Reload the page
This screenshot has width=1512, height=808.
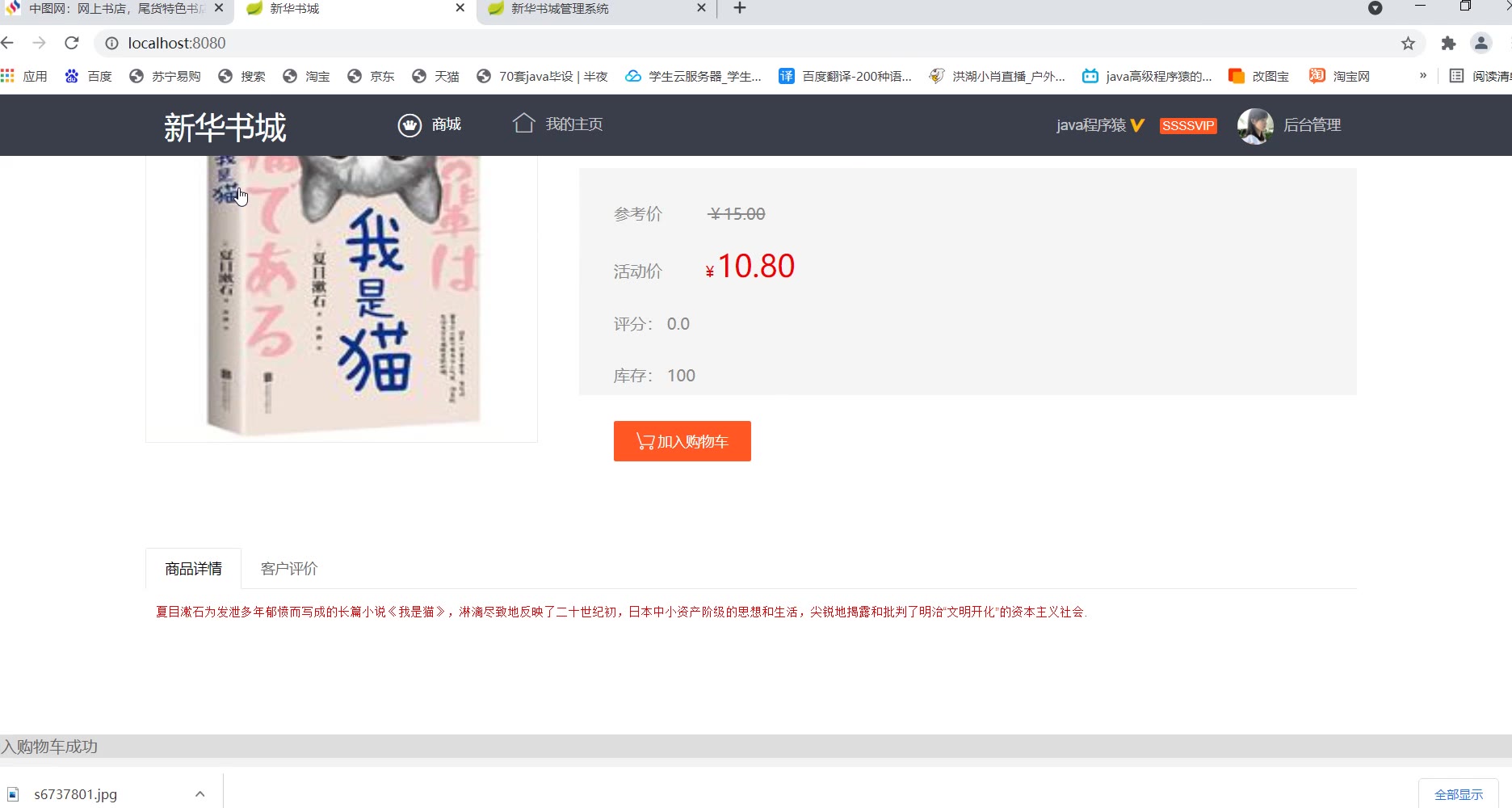pyautogui.click(x=72, y=43)
